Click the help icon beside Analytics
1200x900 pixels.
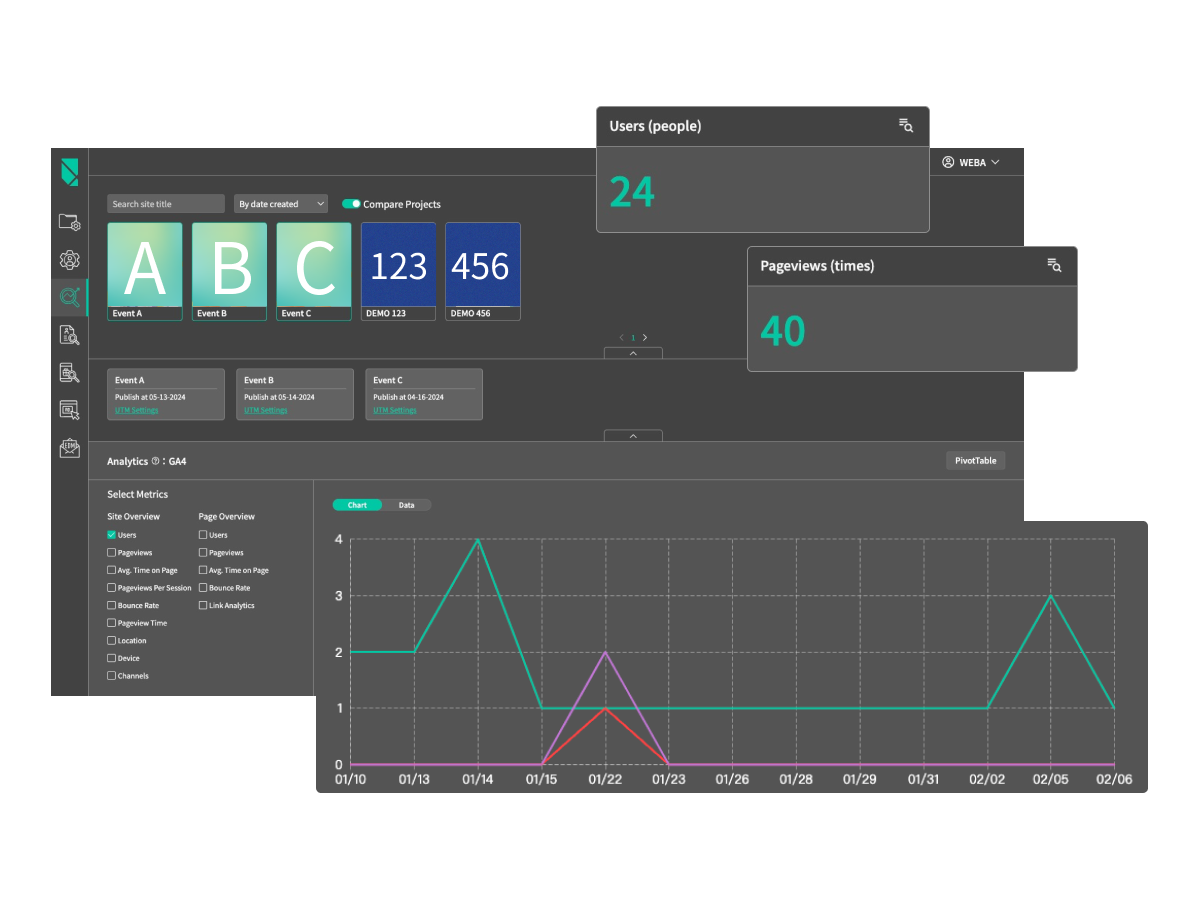point(155,462)
